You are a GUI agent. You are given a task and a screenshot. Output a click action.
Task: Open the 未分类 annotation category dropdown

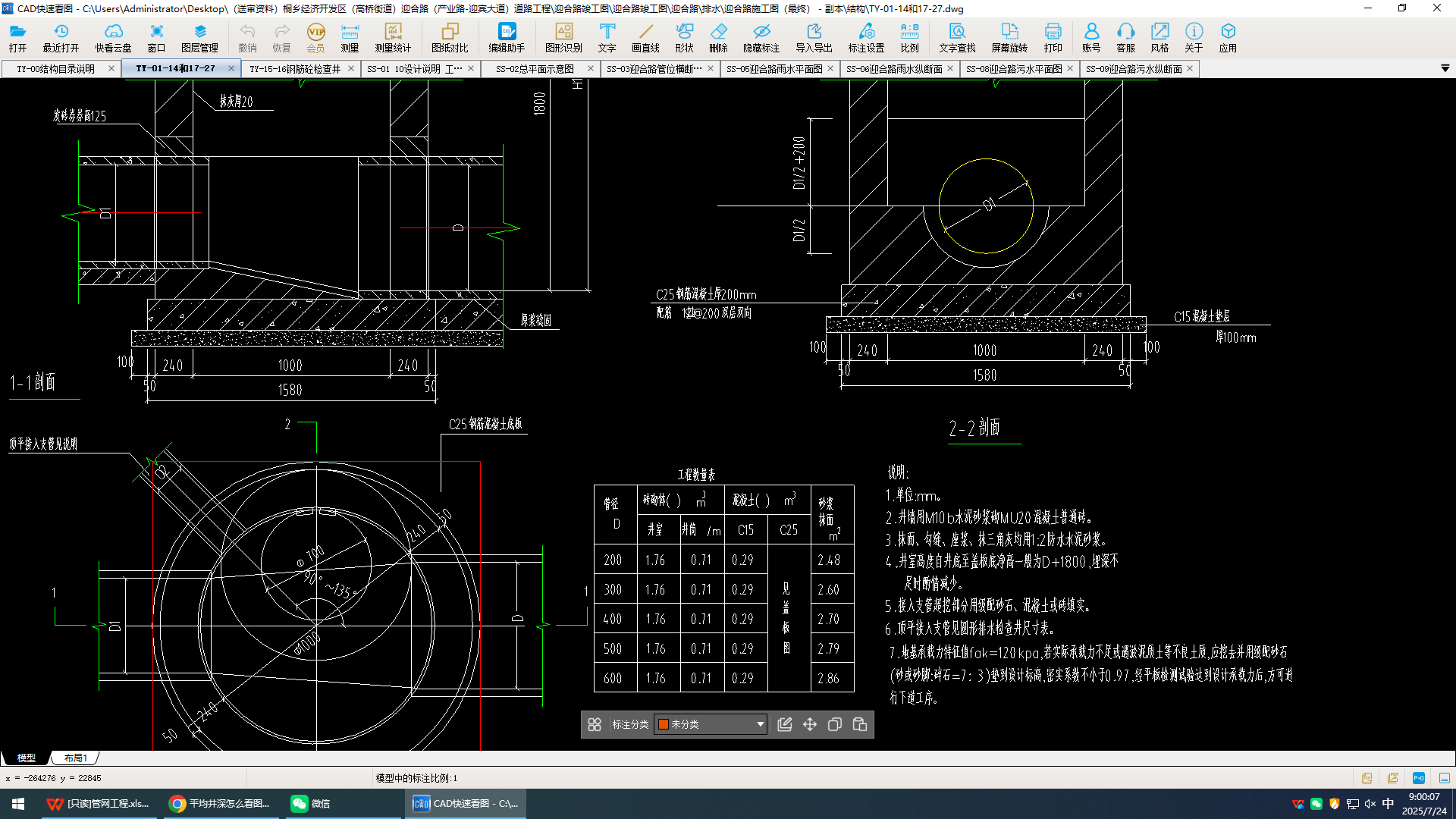pos(711,724)
